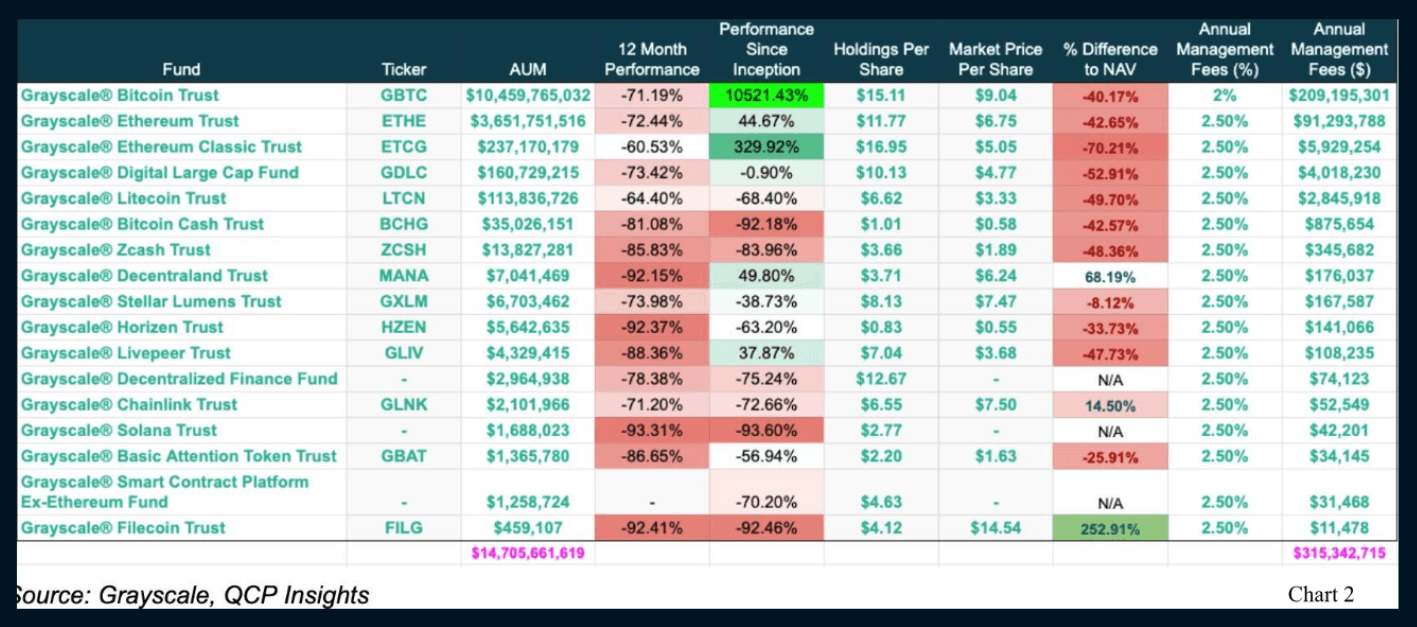Click the 12 Month Performance column header

652,60
